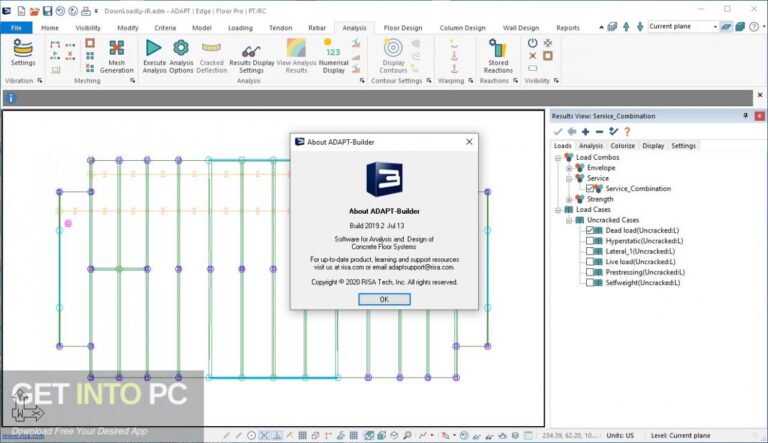Check Prestressing(Uncracked:L) checkbox
The height and width of the screenshot is (443, 768).
(x=590, y=272)
